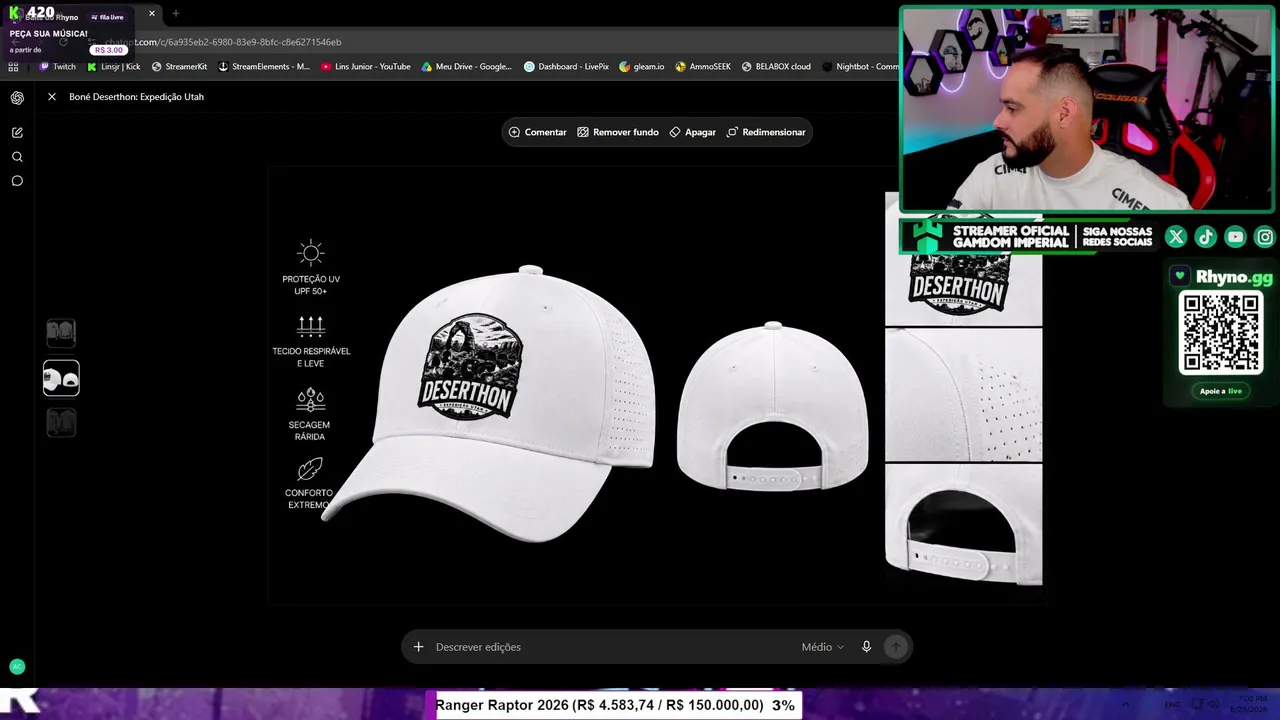
Task: Click Remover fundo tool
Action: [618, 132]
